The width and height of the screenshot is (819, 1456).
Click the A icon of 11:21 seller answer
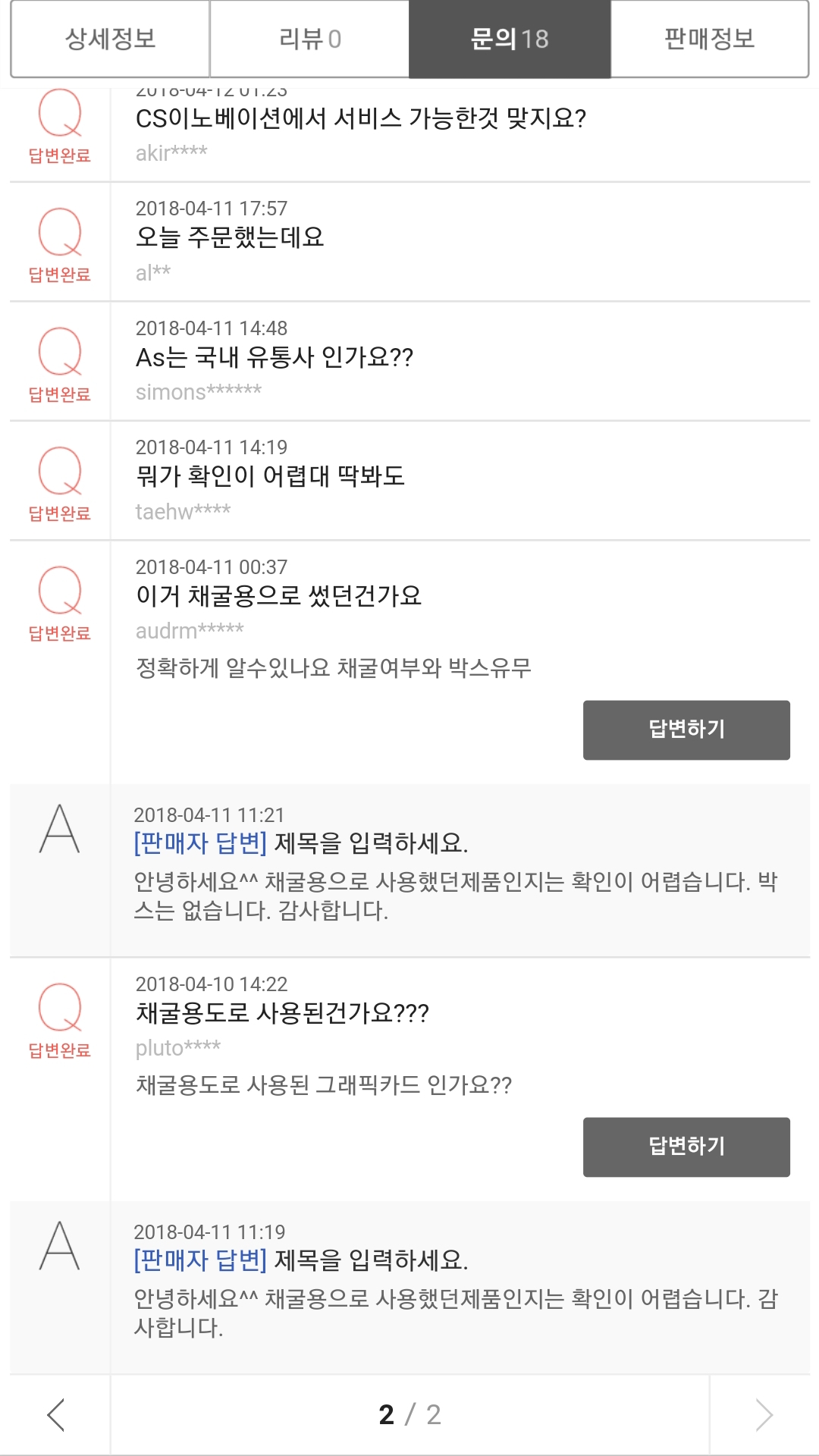(60, 829)
